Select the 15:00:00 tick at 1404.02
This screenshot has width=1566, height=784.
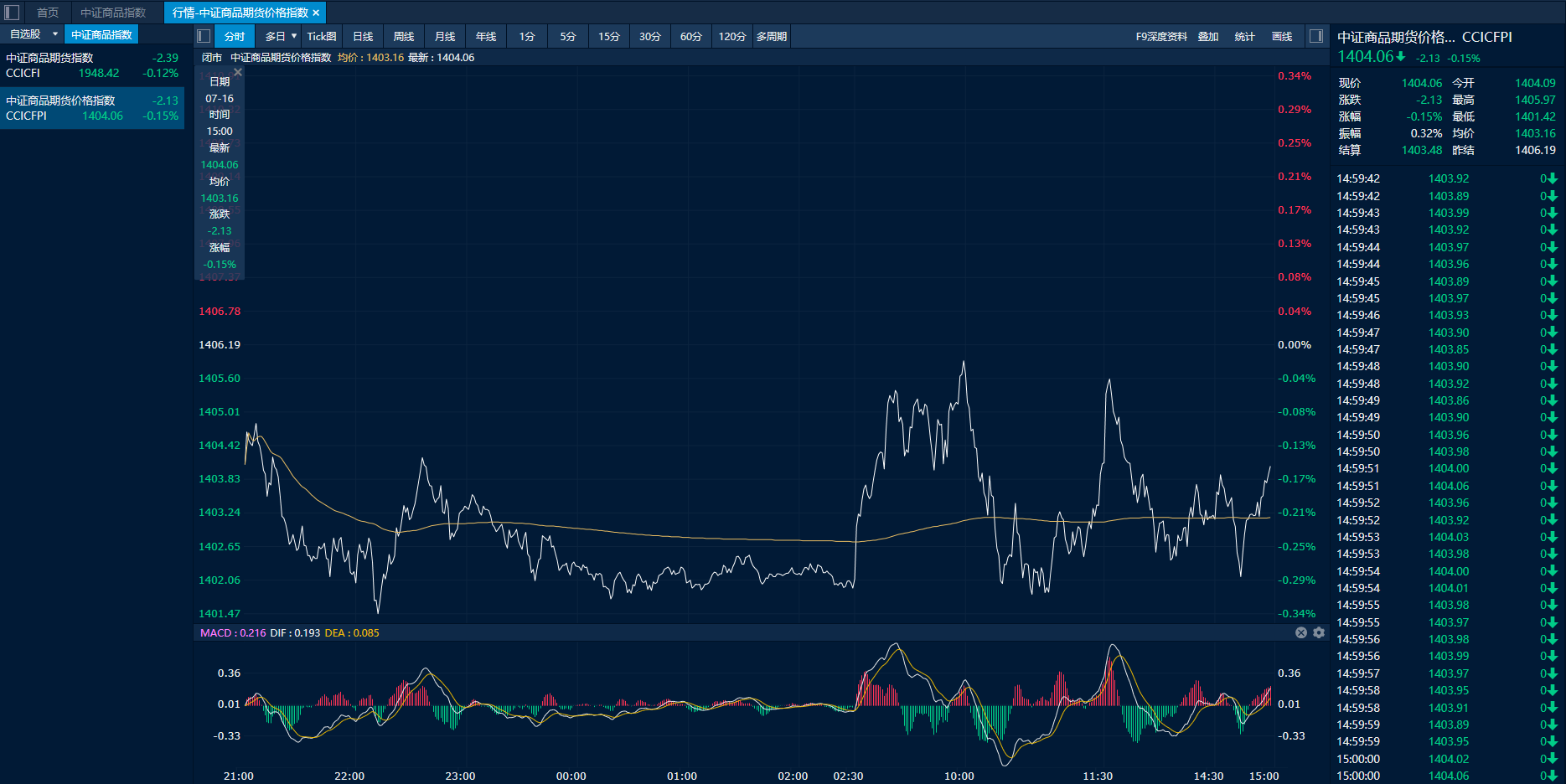tap(1447, 759)
